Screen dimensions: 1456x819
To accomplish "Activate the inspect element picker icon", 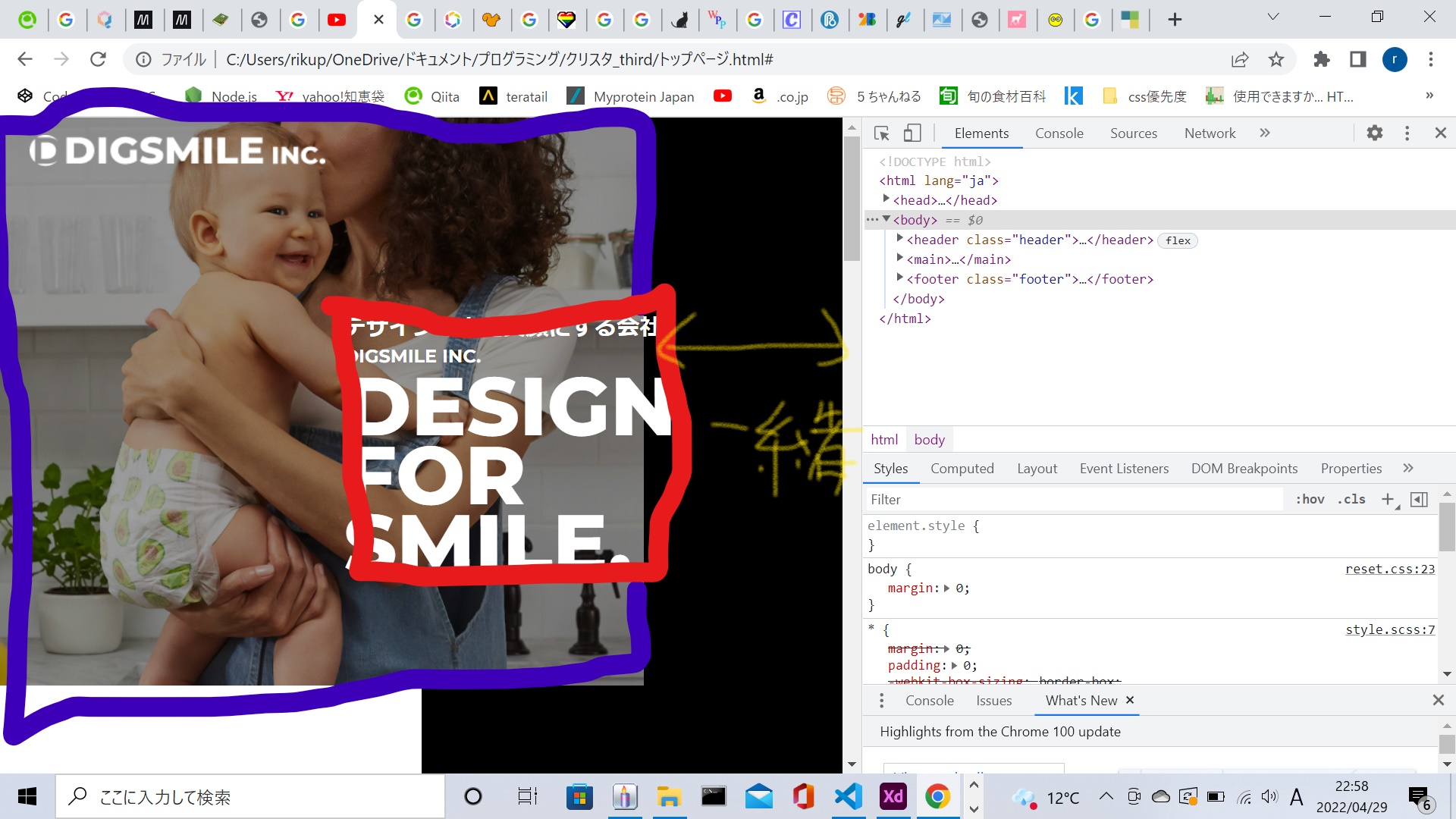I will [881, 133].
